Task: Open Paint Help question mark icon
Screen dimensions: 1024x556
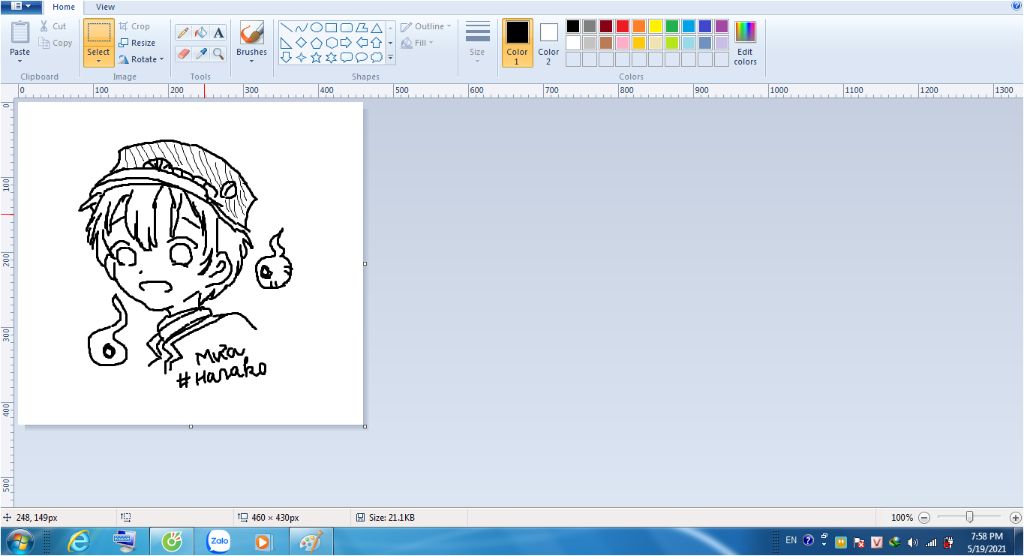Action: 1016,6
